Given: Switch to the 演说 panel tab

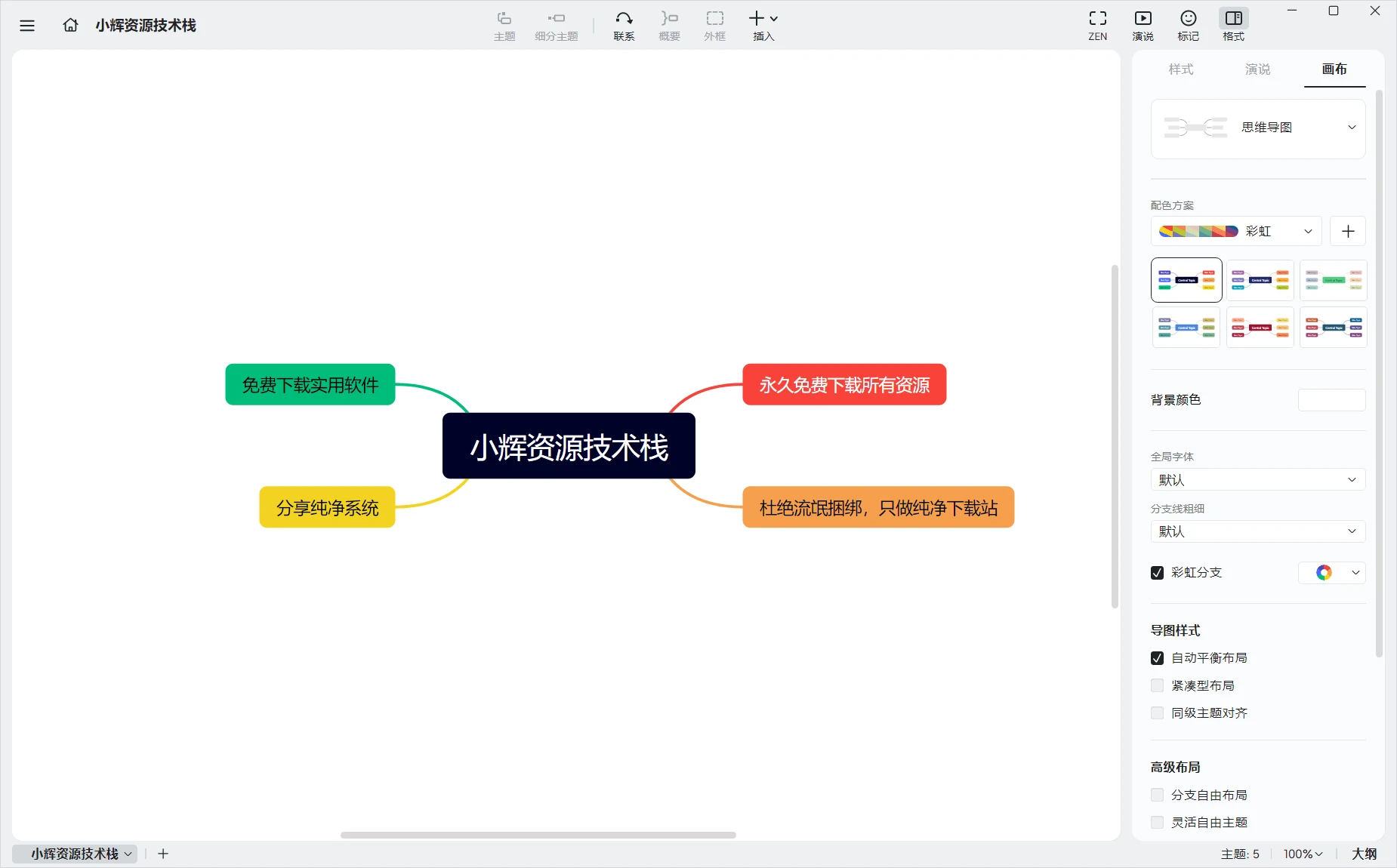Looking at the screenshot, I should tap(1257, 69).
